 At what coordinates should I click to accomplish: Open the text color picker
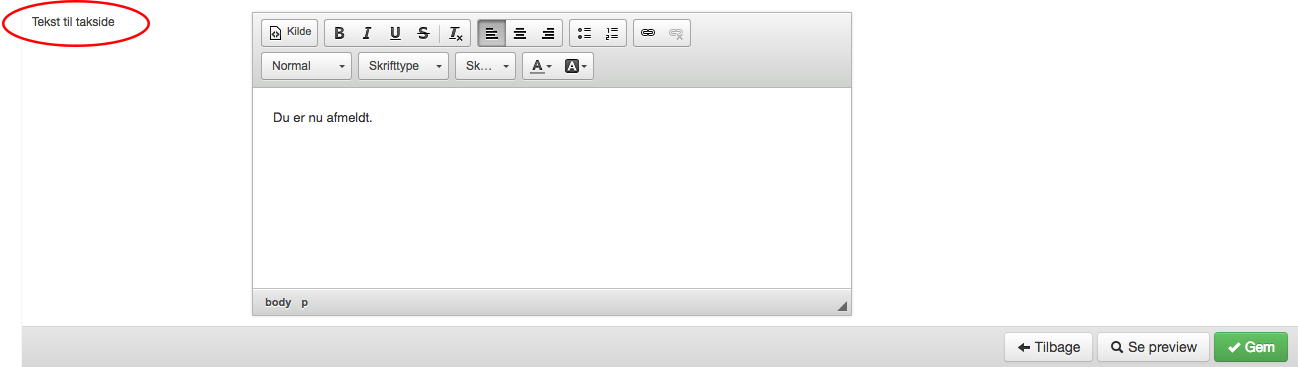click(541, 66)
